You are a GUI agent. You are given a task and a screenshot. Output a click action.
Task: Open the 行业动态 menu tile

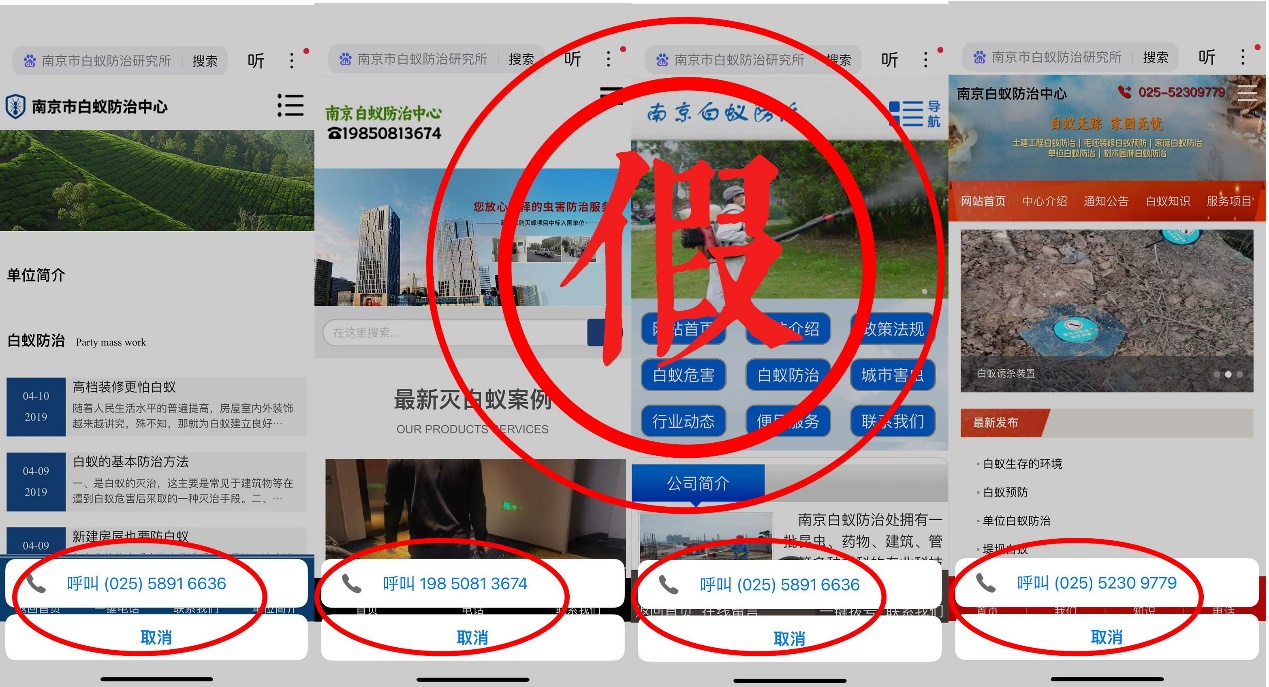click(684, 421)
